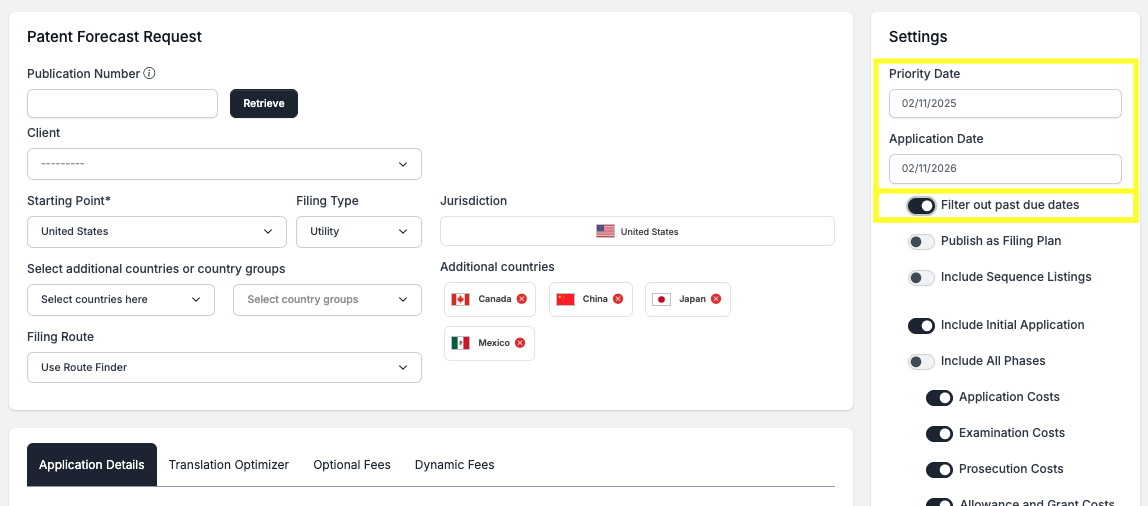Switch off Prosecution Costs

pyautogui.click(x=939, y=469)
